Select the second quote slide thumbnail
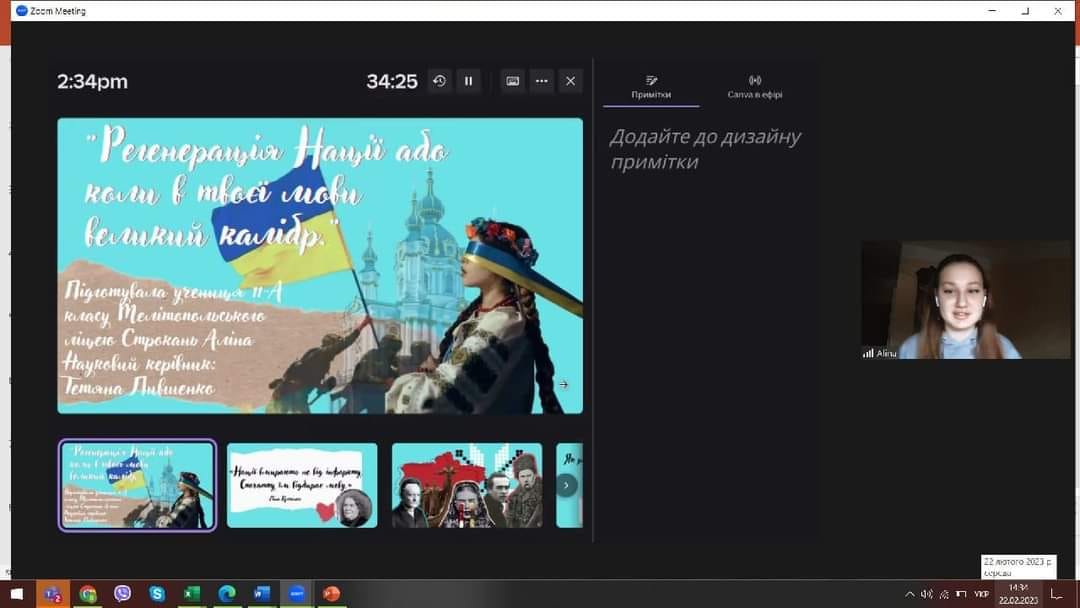The height and width of the screenshot is (608, 1080). point(302,485)
